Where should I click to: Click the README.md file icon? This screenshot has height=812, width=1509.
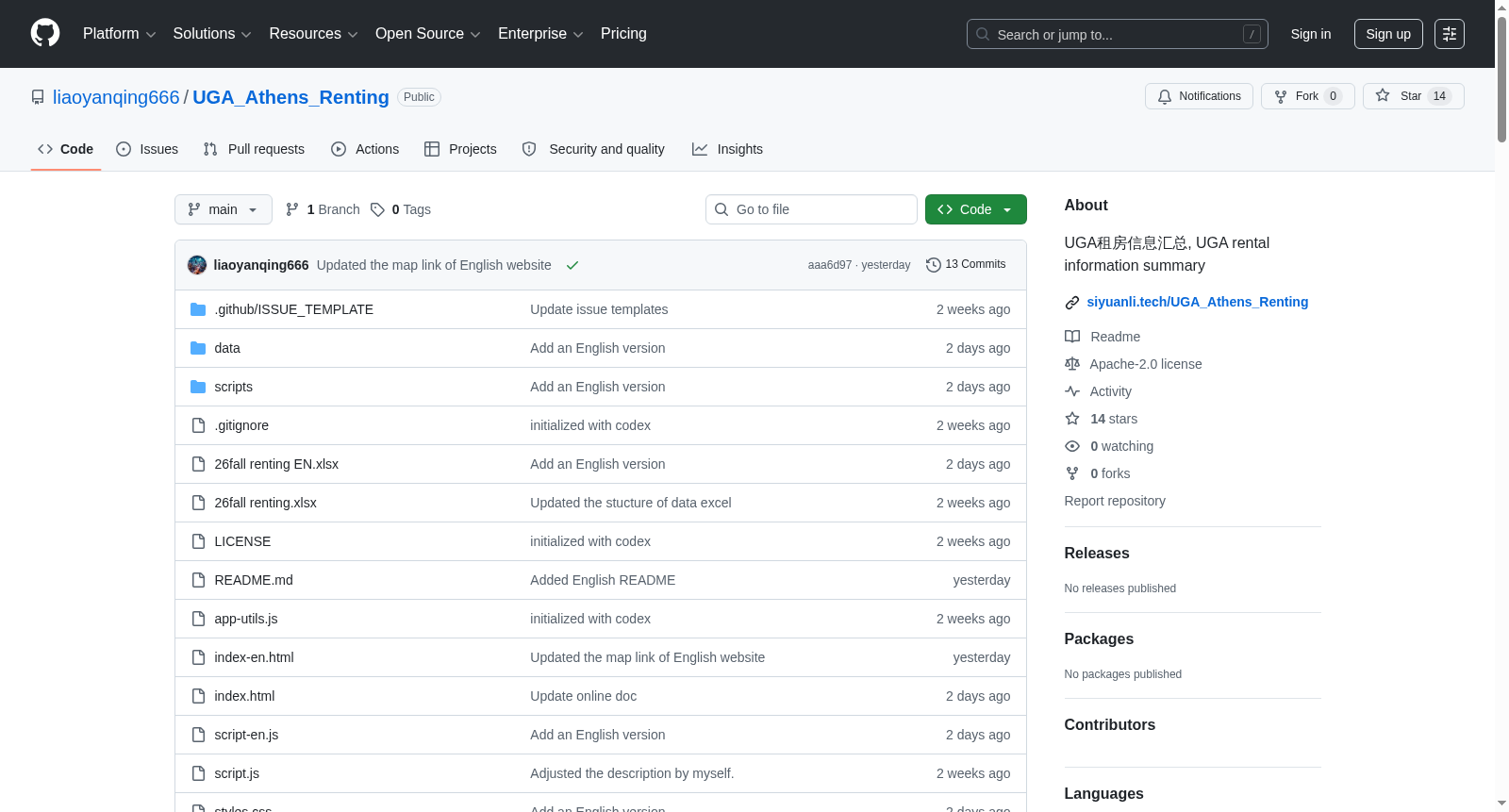coord(198,580)
